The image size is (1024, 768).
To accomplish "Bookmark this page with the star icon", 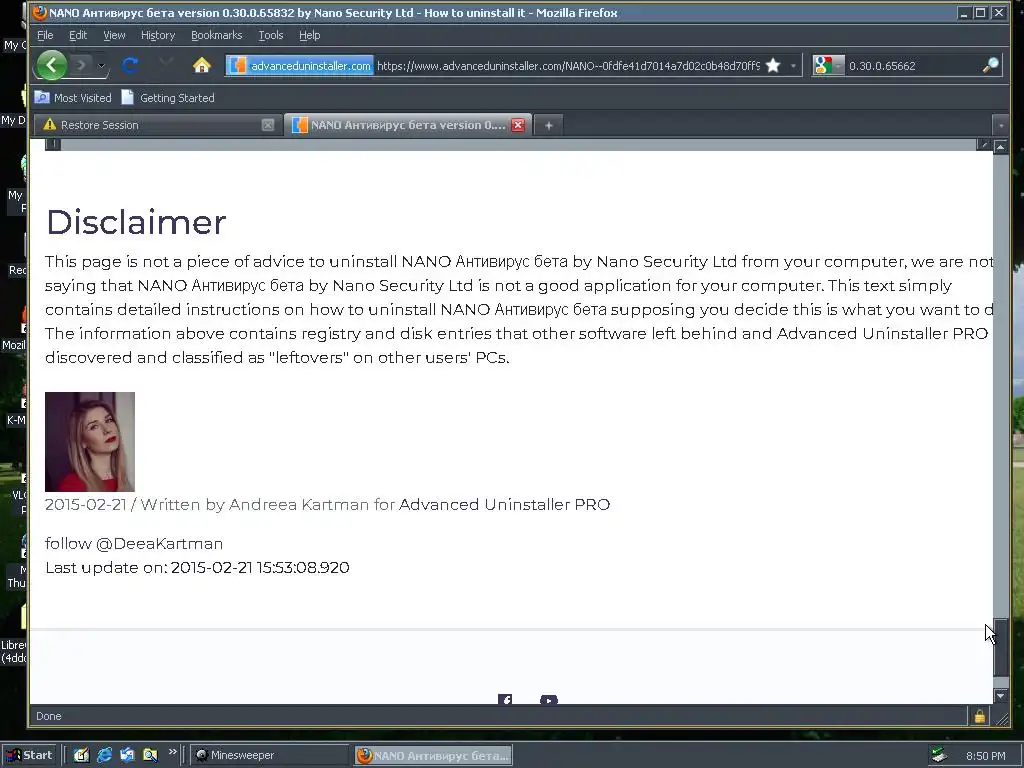I will (773, 65).
